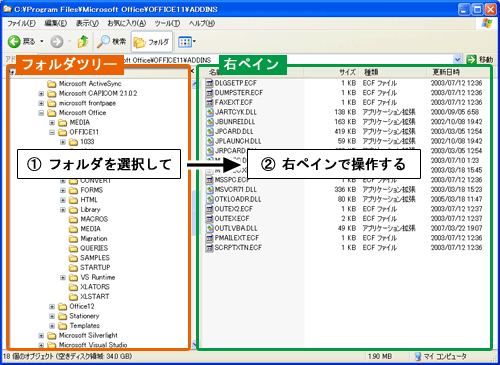This screenshot has width=500, height=365.
Task: Collapse the OFFICE11 folder node
Action: tap(52, 132)
